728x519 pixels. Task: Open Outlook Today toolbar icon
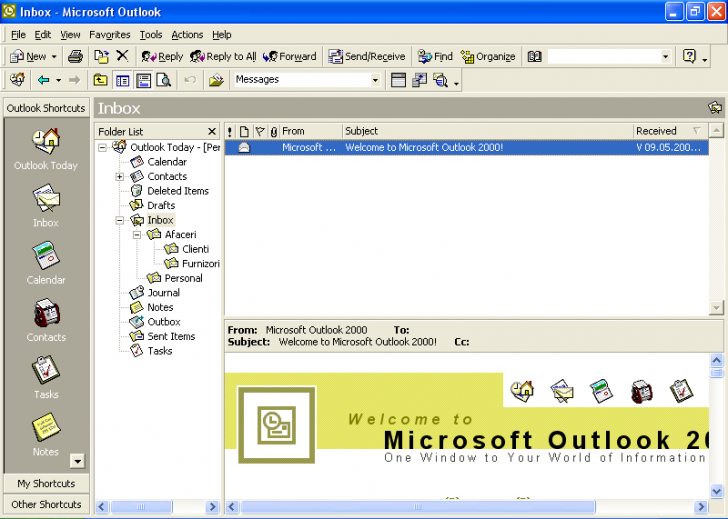[x=17, y=80]
